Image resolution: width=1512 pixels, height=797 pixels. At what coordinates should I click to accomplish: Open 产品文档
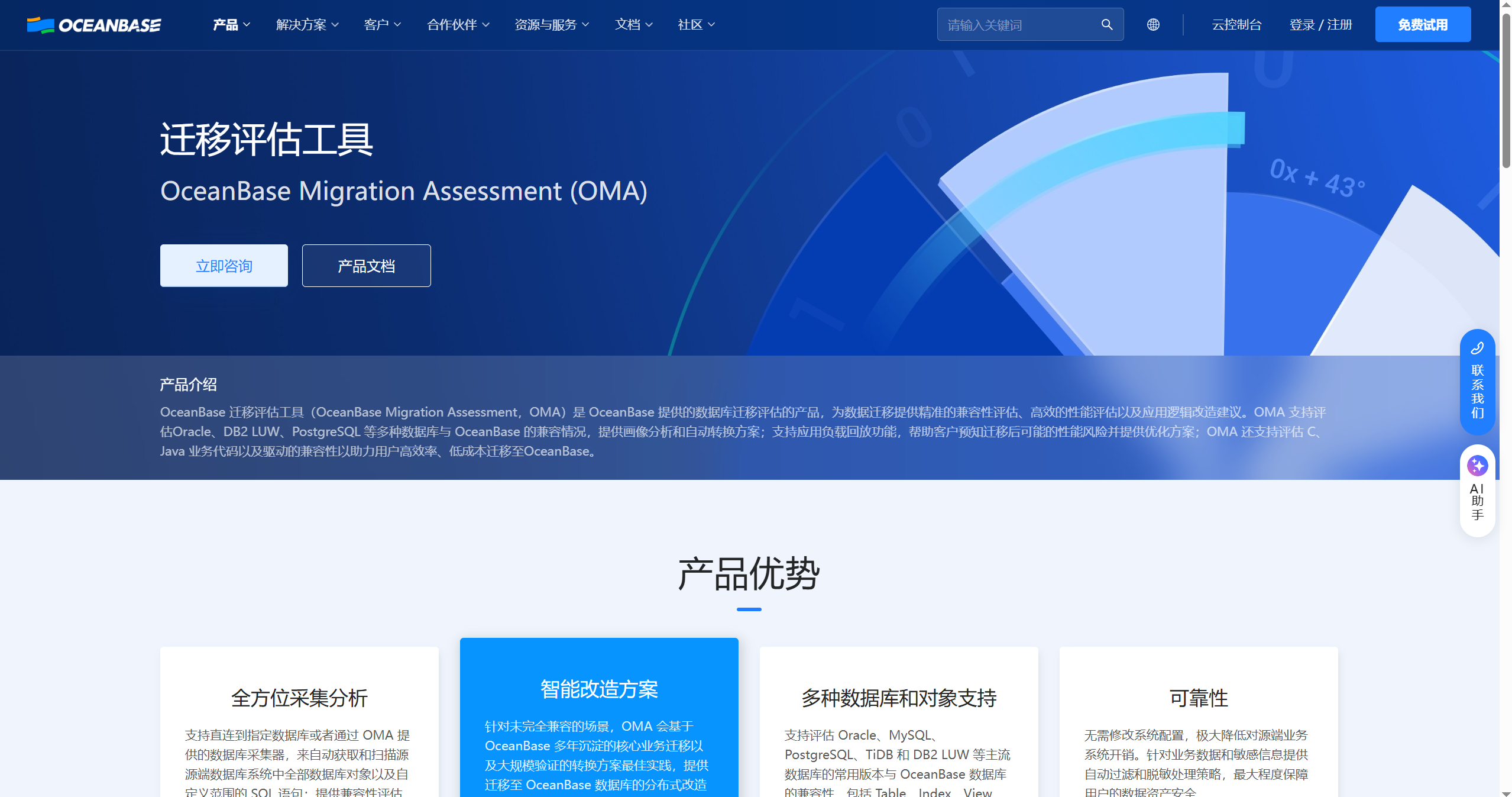[366, 265]
